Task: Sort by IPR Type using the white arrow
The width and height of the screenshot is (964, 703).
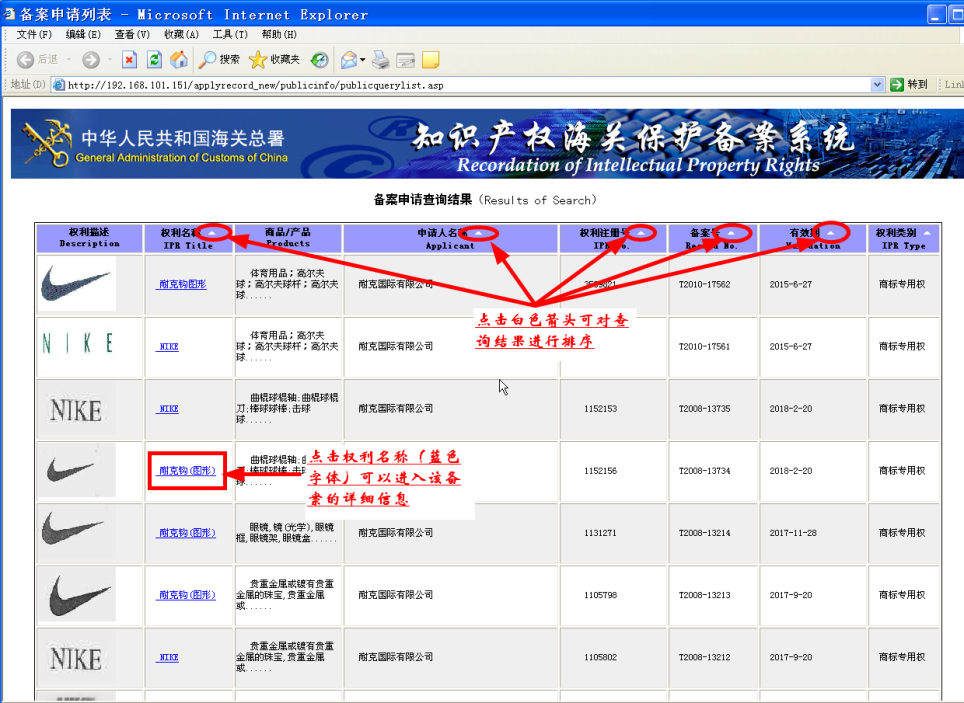Action: click(x=927, y=233)
